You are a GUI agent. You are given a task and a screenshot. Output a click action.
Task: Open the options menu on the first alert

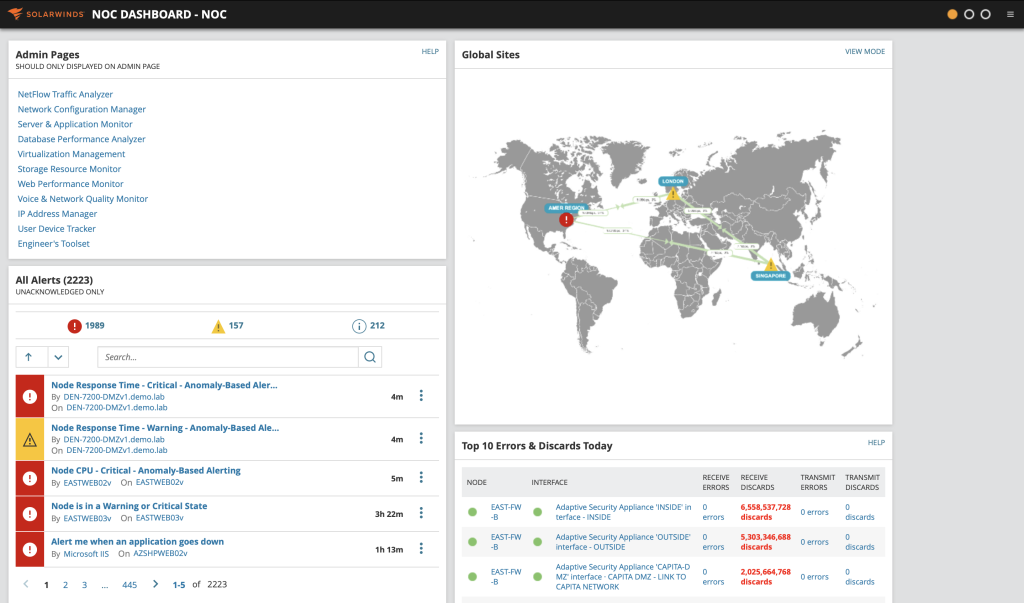point(421,395)
